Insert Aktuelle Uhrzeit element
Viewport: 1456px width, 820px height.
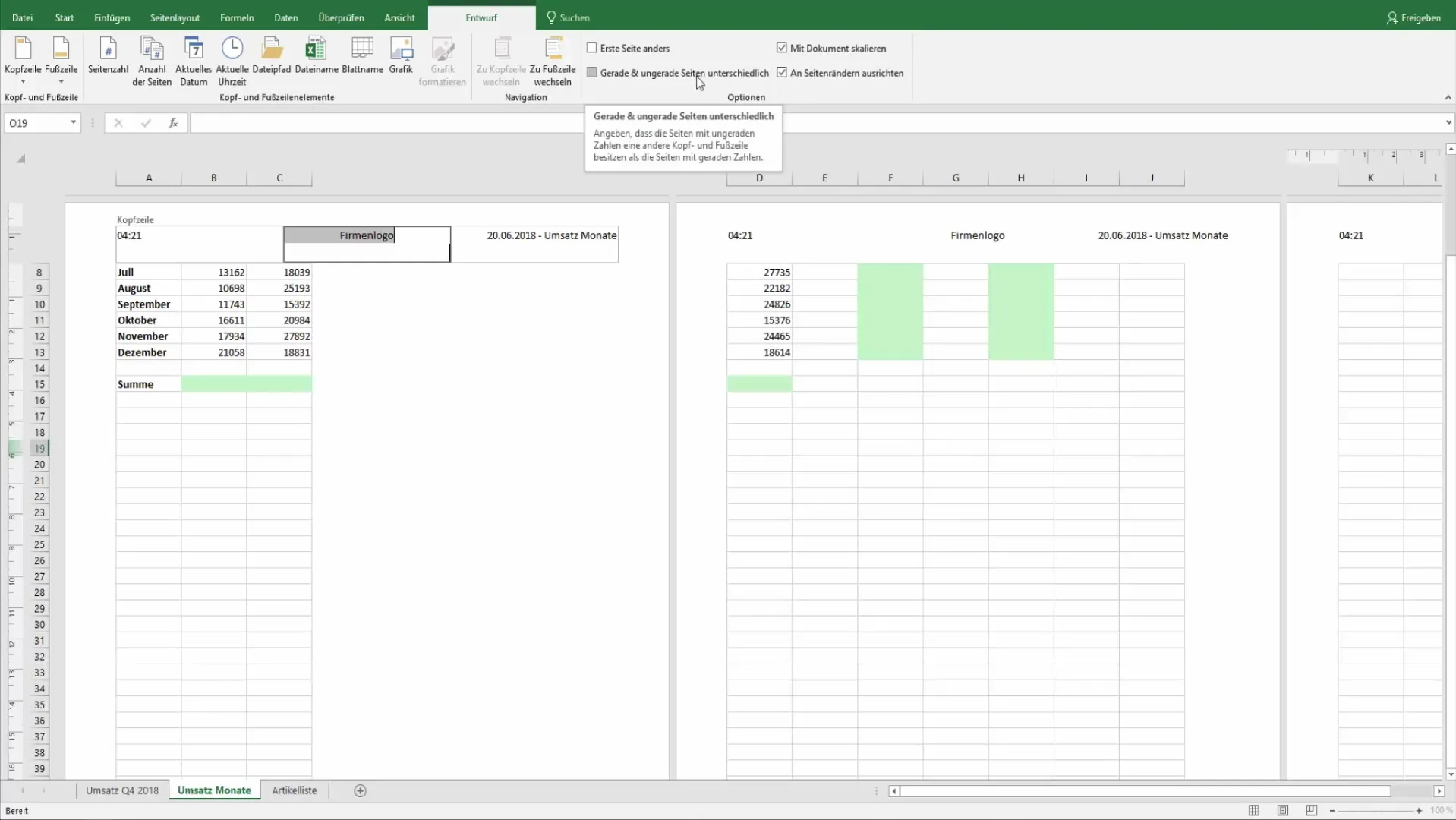click(x=232, y=61)
